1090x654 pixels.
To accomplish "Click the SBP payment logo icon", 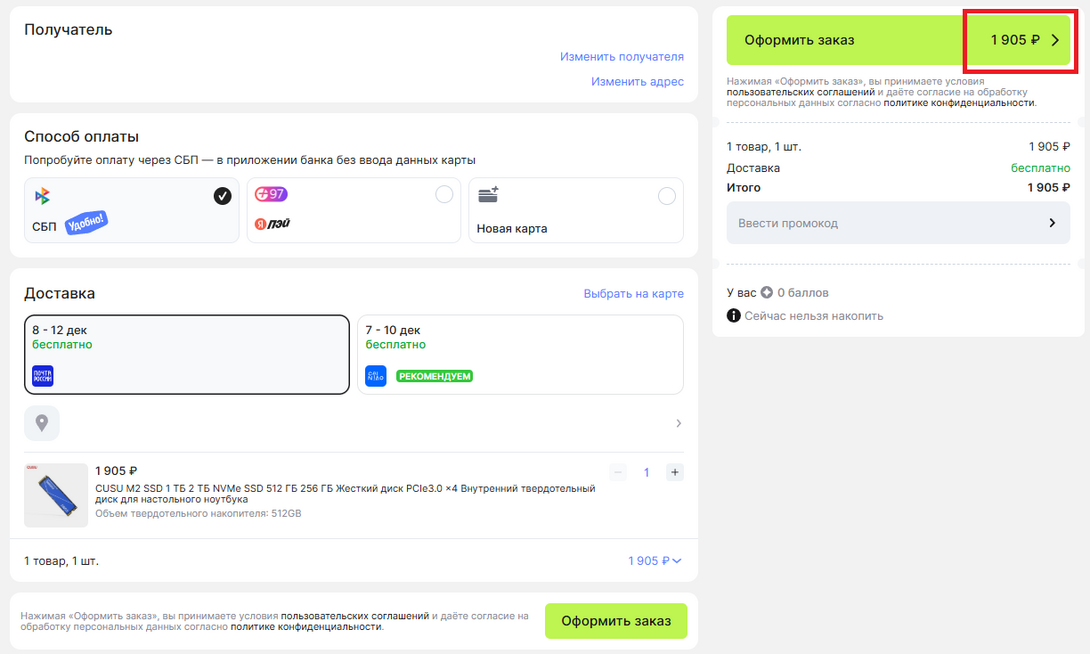I will (x=42, y=196).
